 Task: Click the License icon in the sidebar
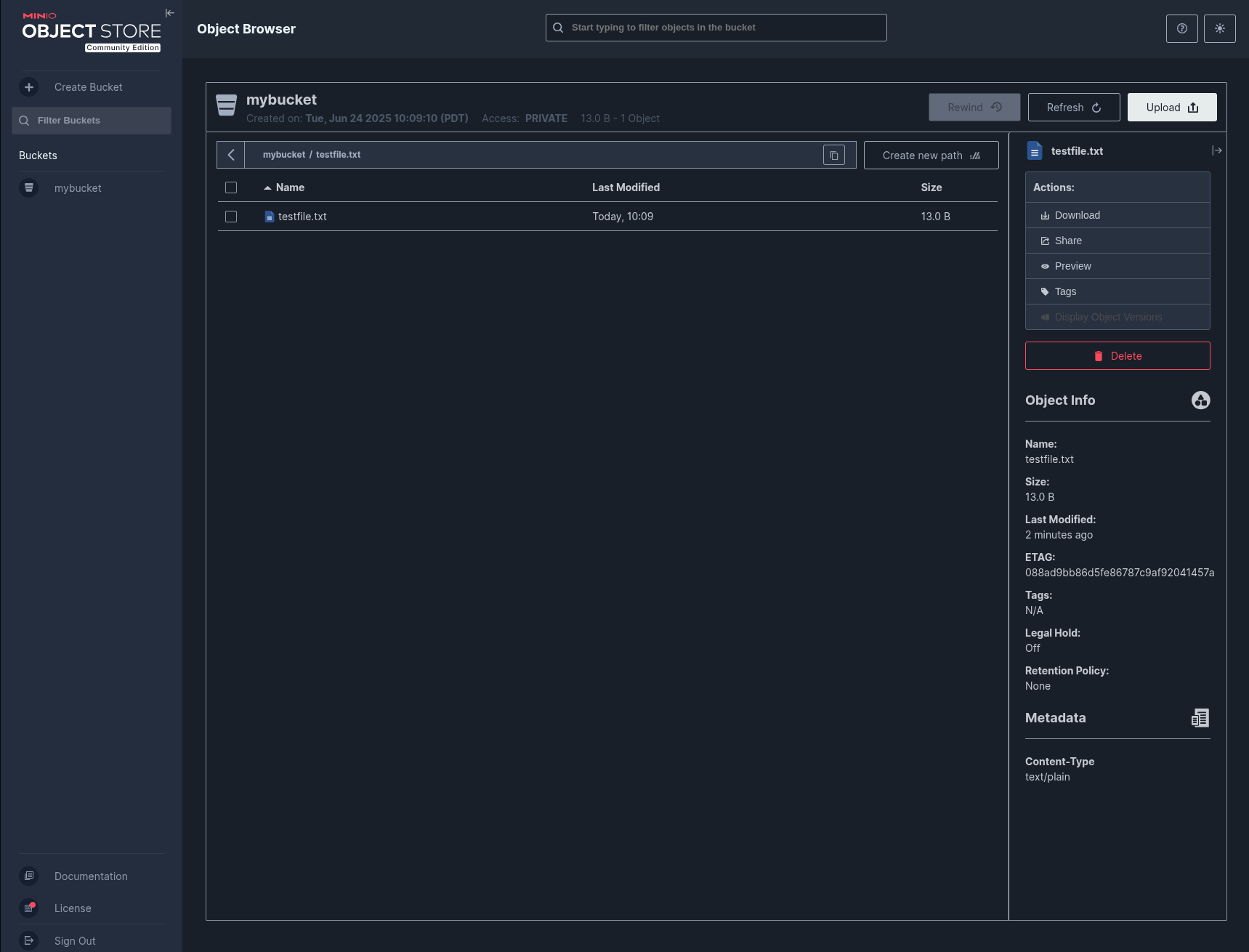click(29, 908)
